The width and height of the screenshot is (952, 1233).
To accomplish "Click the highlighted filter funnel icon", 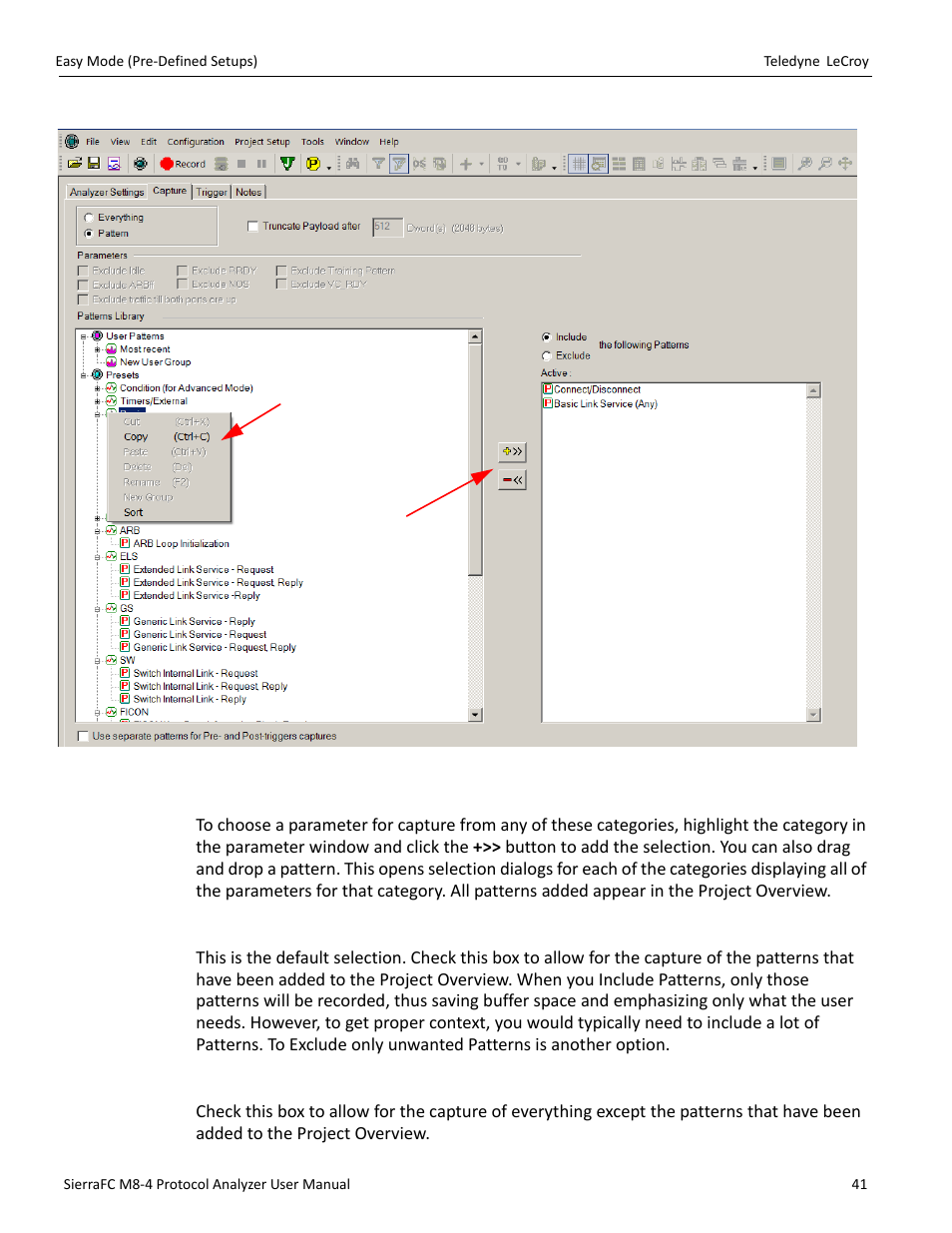I will pyautogui.click(x=398, y=164).
